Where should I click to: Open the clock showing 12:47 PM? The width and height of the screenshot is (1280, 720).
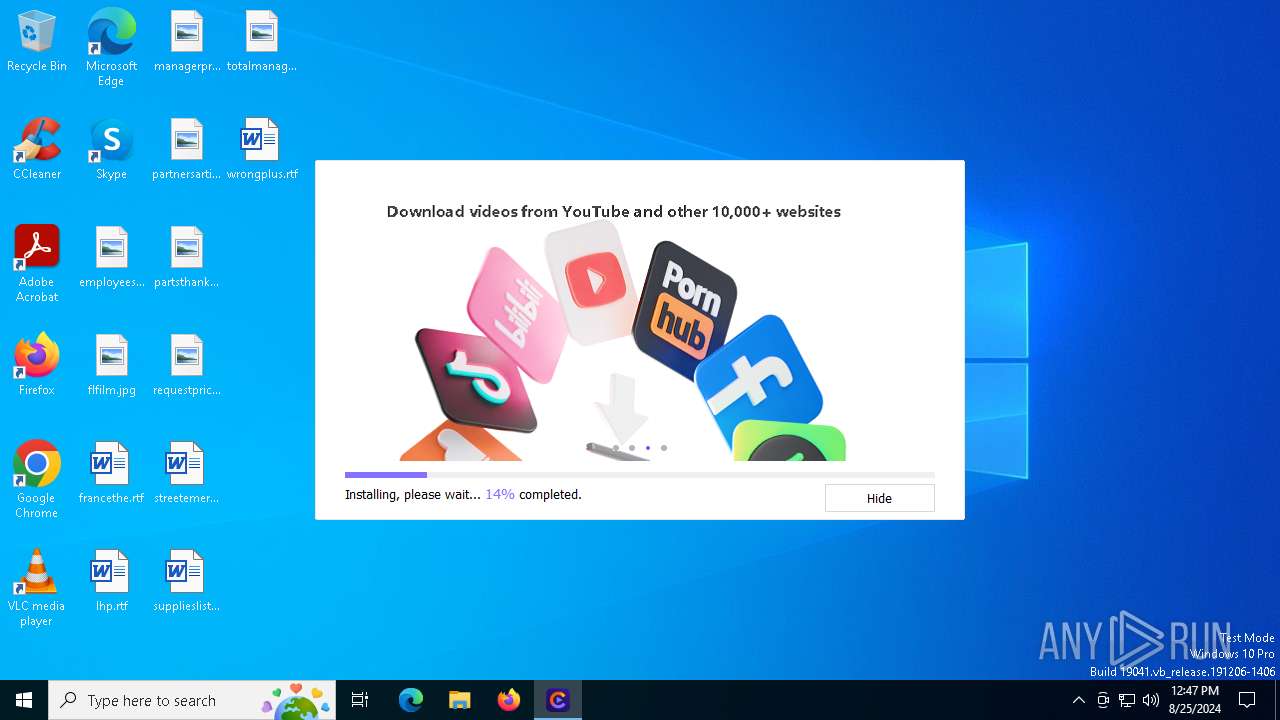[1195, 700]
